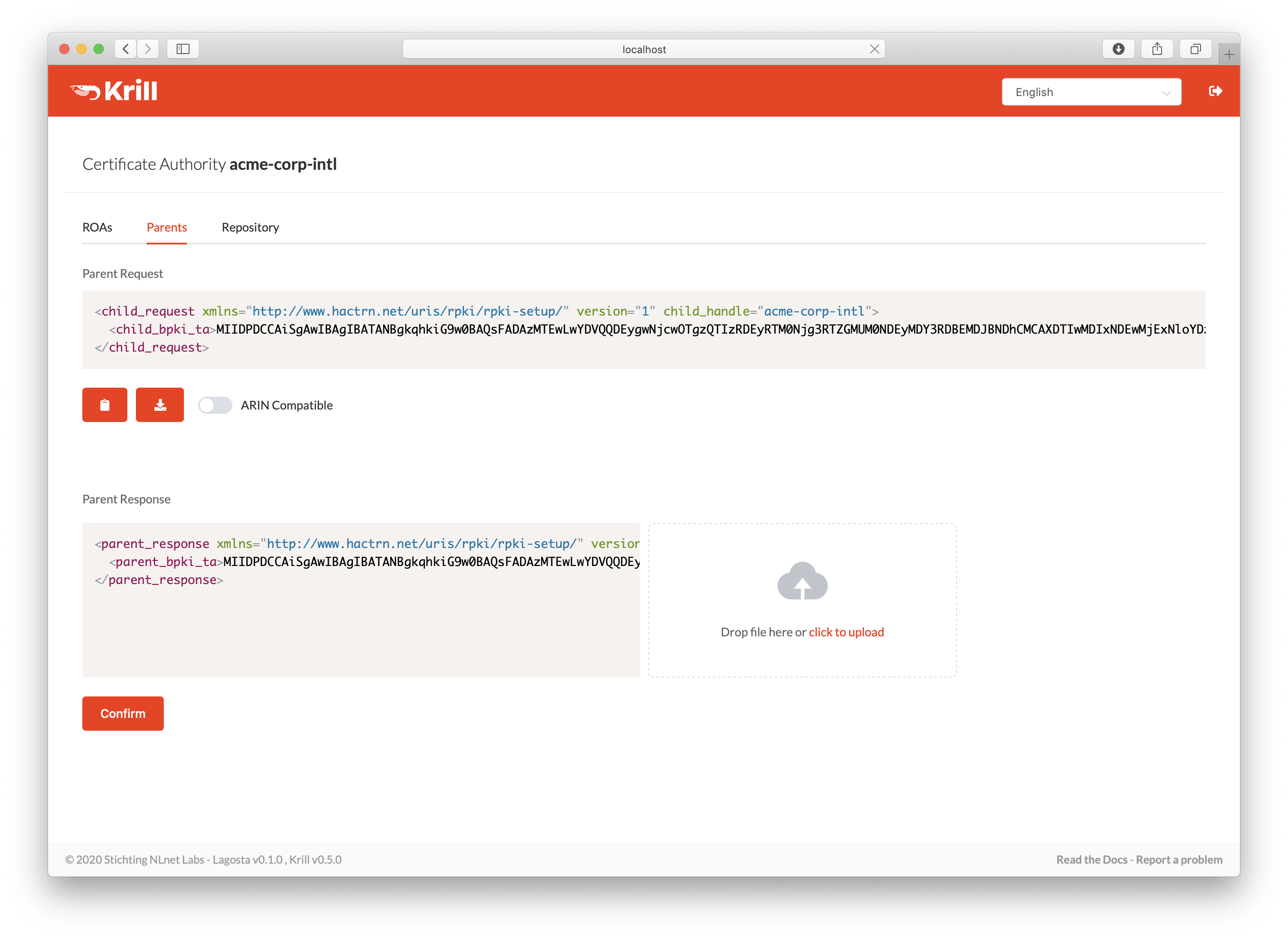
Task: Open the Safari share menu
Action: click(x=1156, y=49)
